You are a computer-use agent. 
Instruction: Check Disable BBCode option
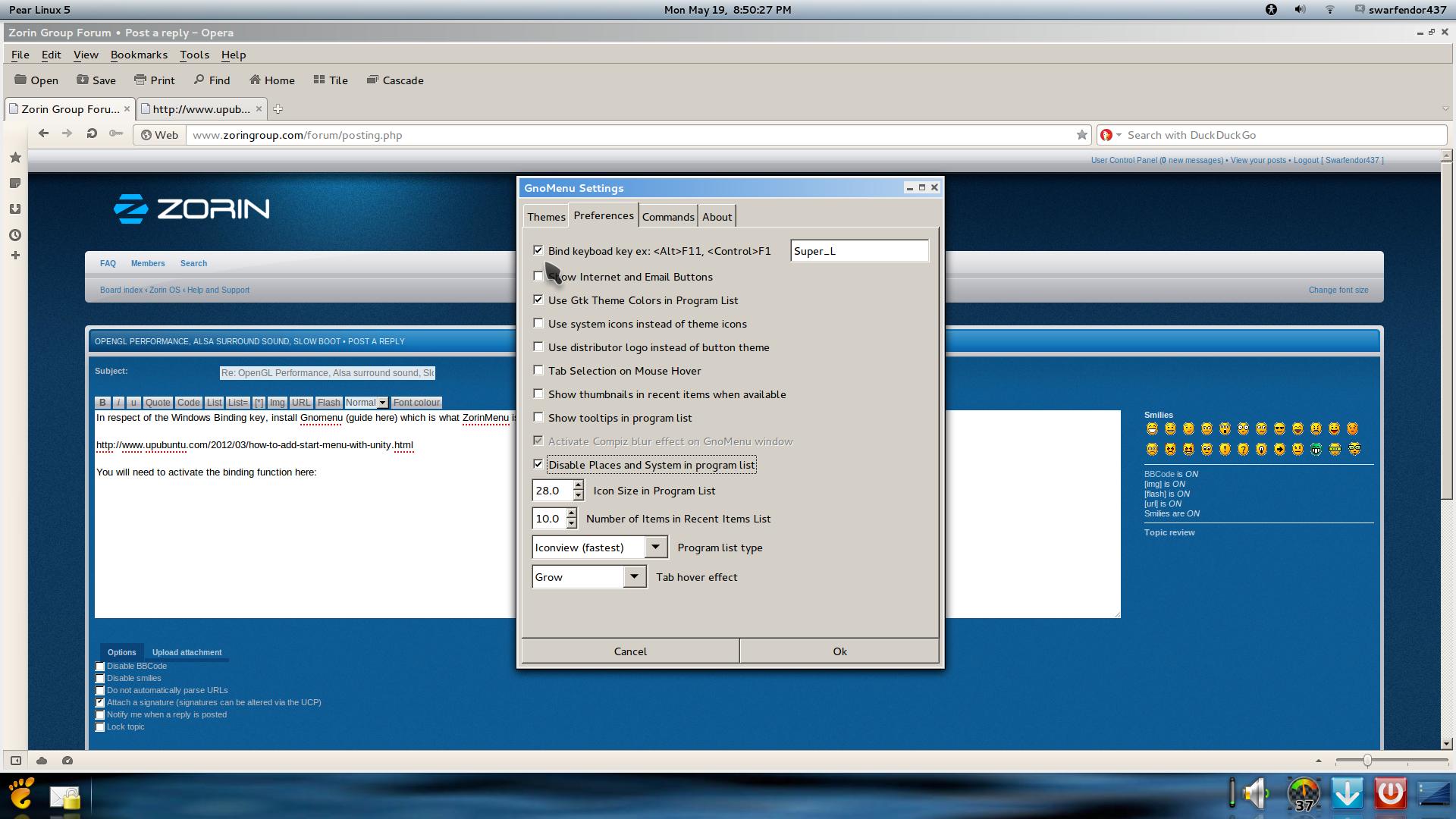tap(100, 667)
